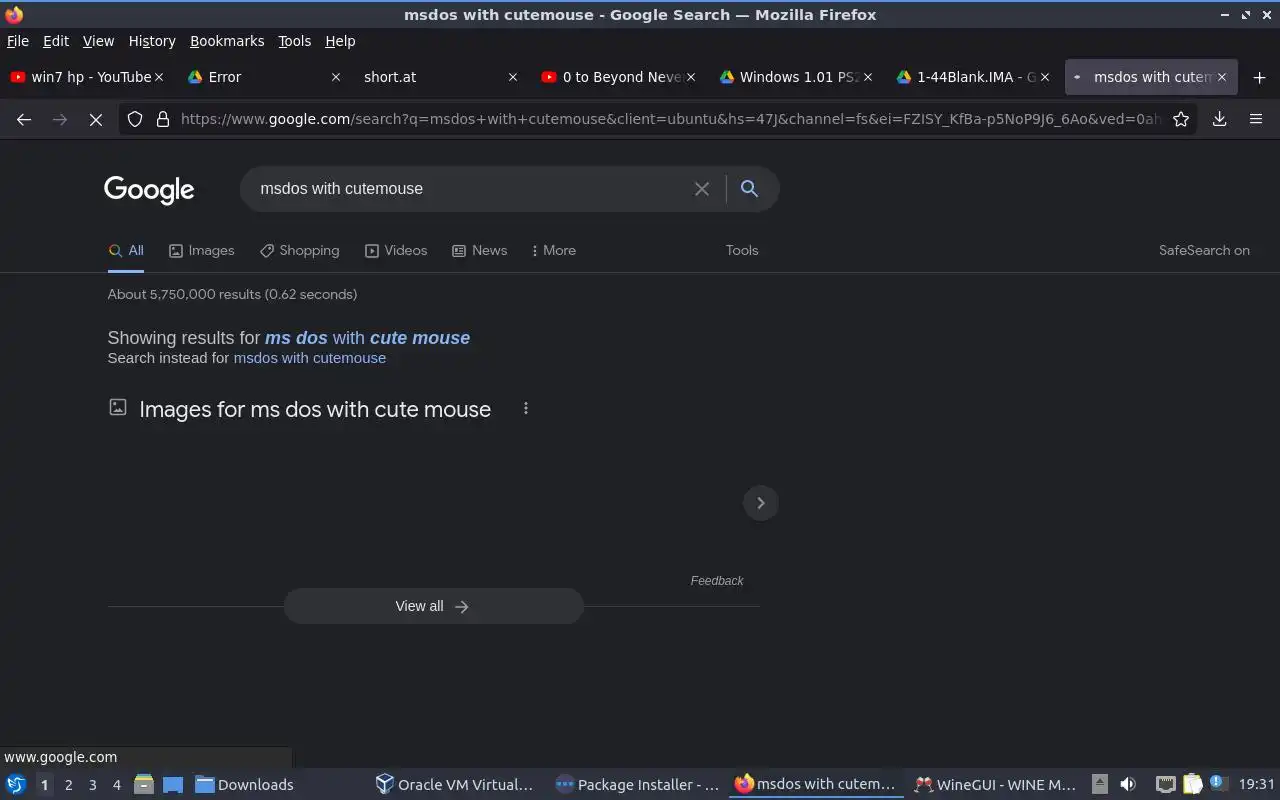Open the Bookmarks menu
Screen dimensions: 1280x800
227,41
